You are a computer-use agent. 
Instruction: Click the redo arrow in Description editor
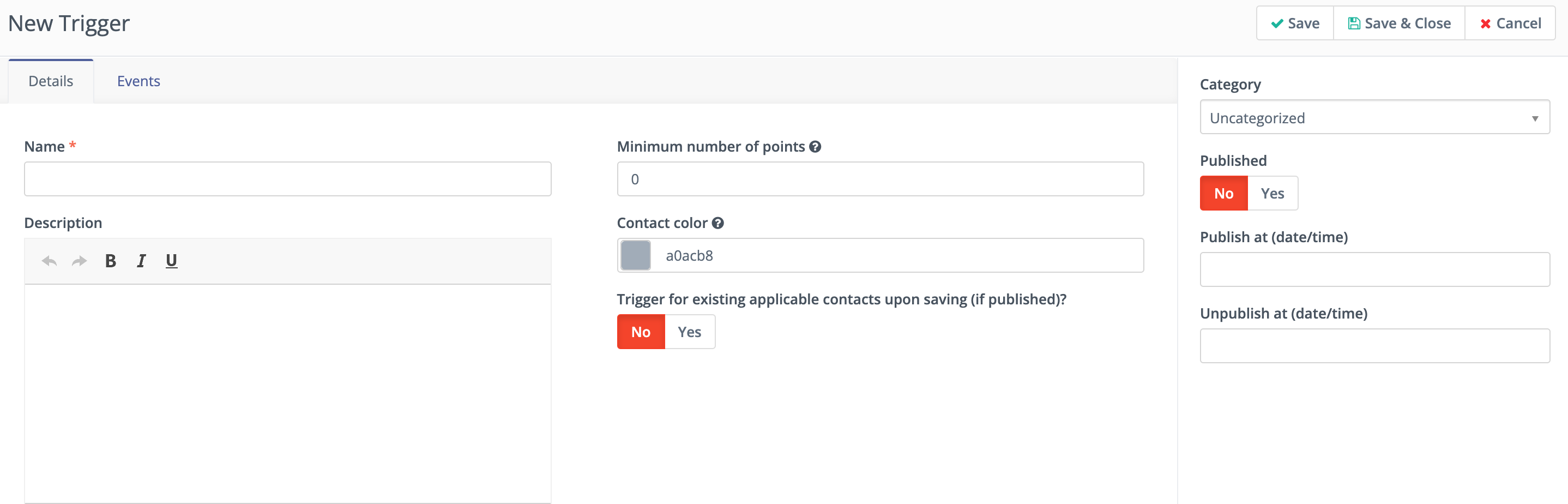(x=79, y=261)
